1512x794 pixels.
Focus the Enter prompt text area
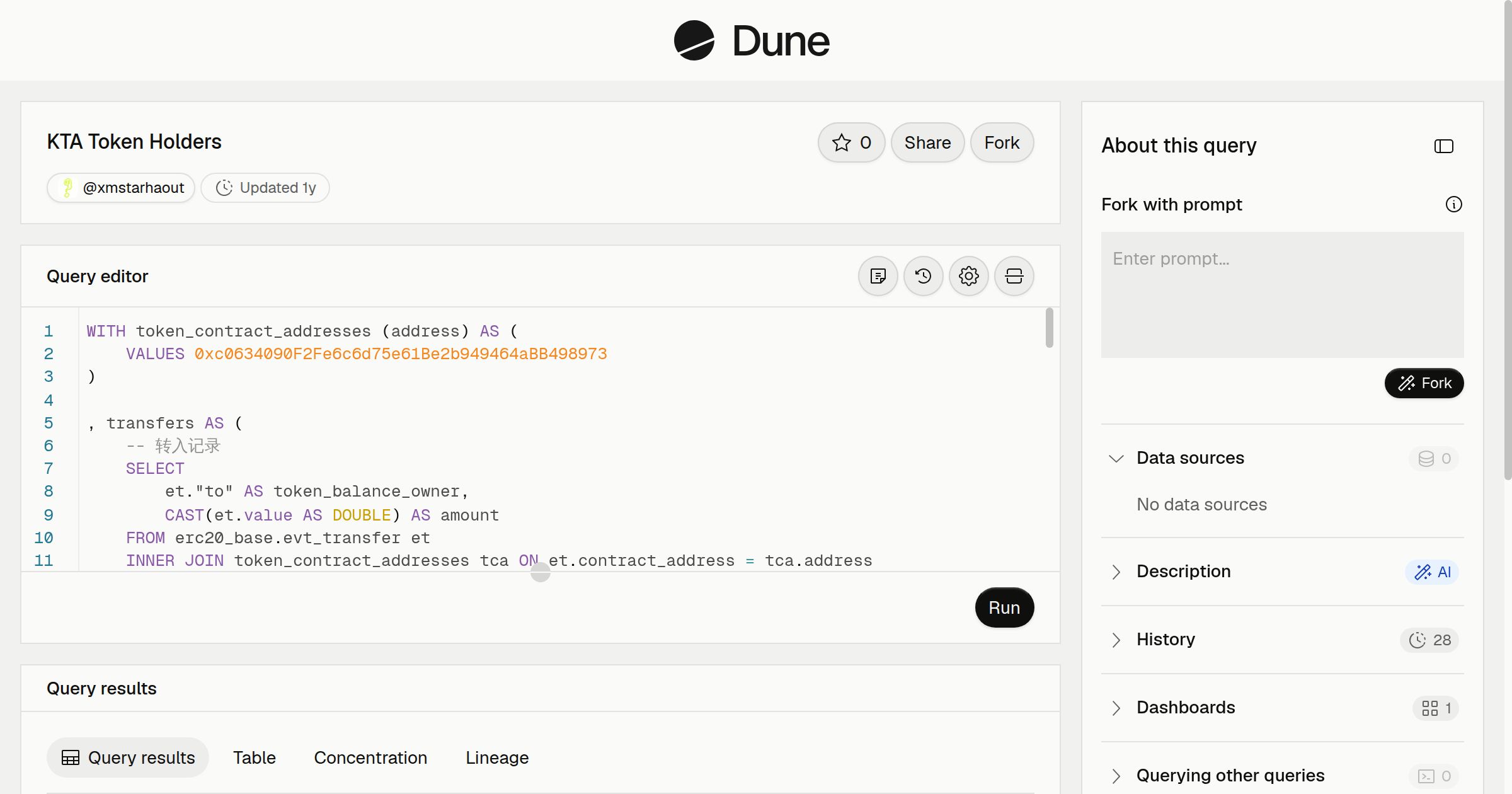click(x=1282, y=295)
